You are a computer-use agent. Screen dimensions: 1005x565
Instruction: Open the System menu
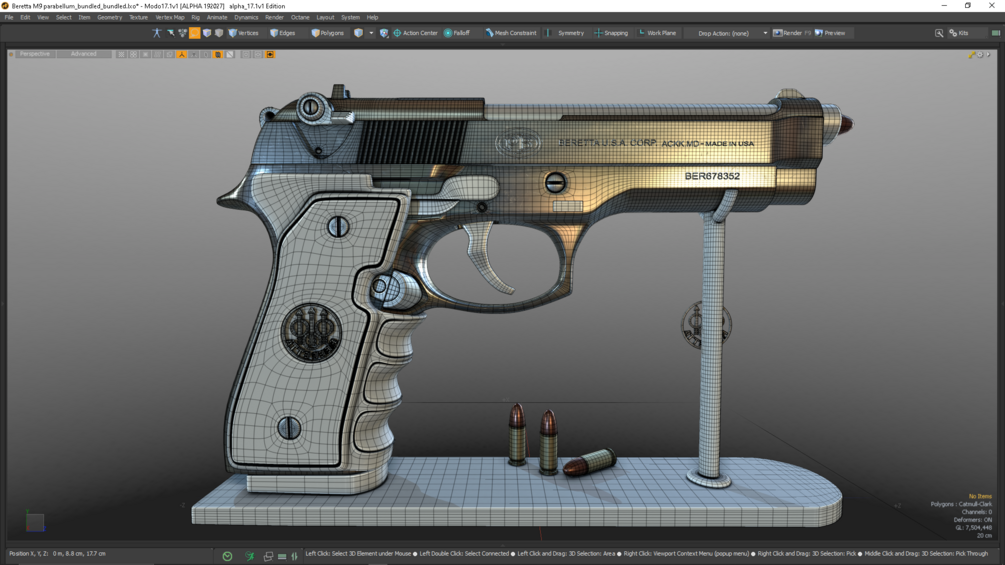click(x=350, y=17)
